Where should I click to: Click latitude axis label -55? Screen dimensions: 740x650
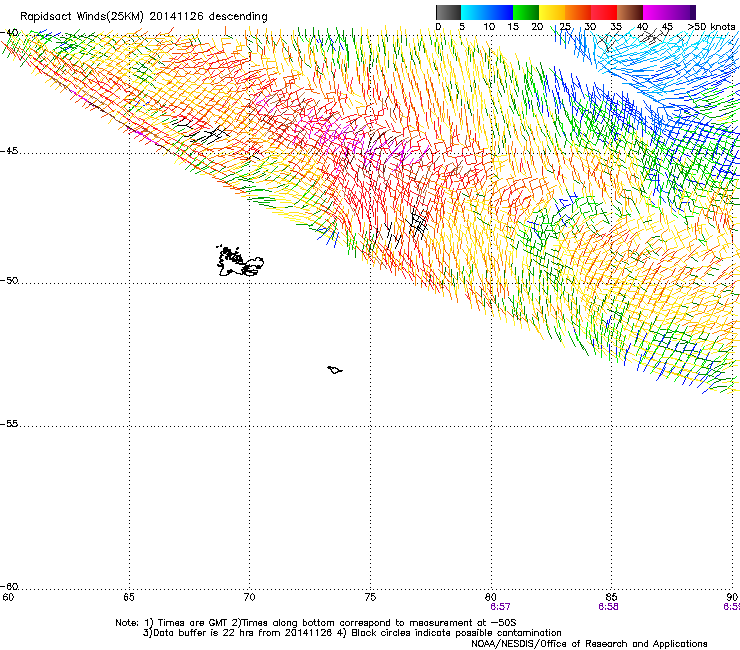pos(9,423)
